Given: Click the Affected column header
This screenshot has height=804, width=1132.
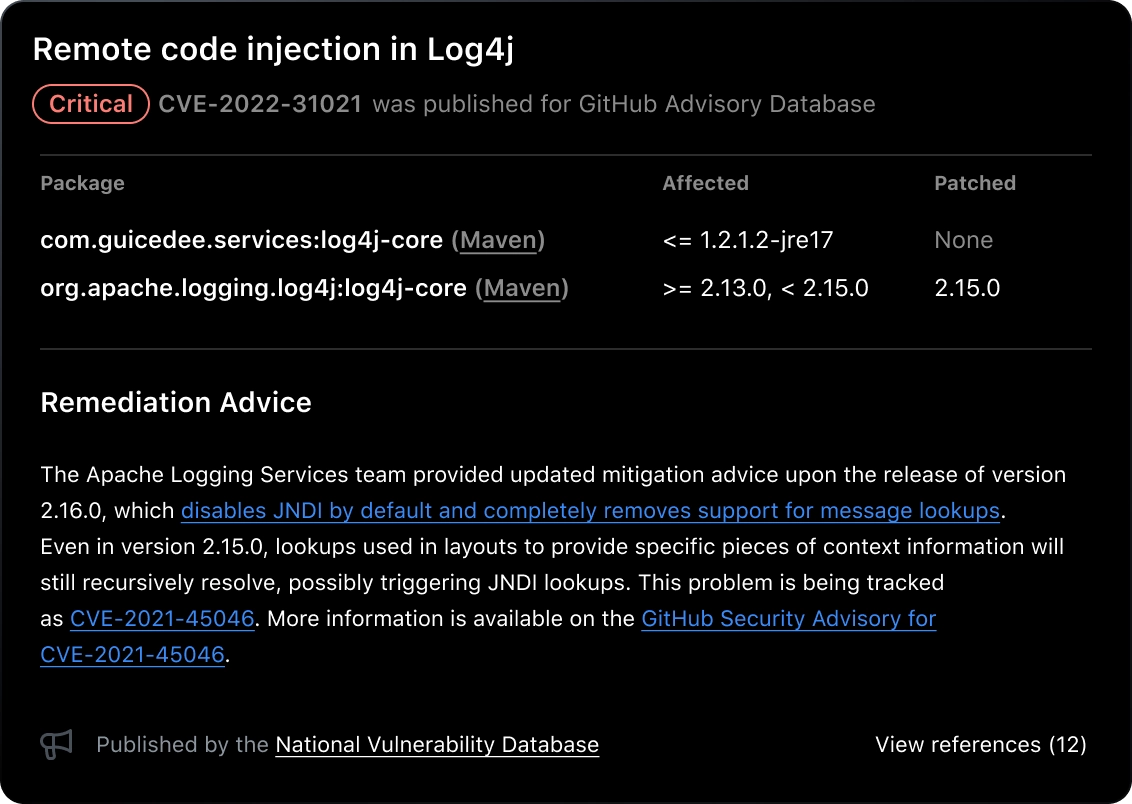Looking at the screenshot, I should pyautogui.click(x=705, y=183).
